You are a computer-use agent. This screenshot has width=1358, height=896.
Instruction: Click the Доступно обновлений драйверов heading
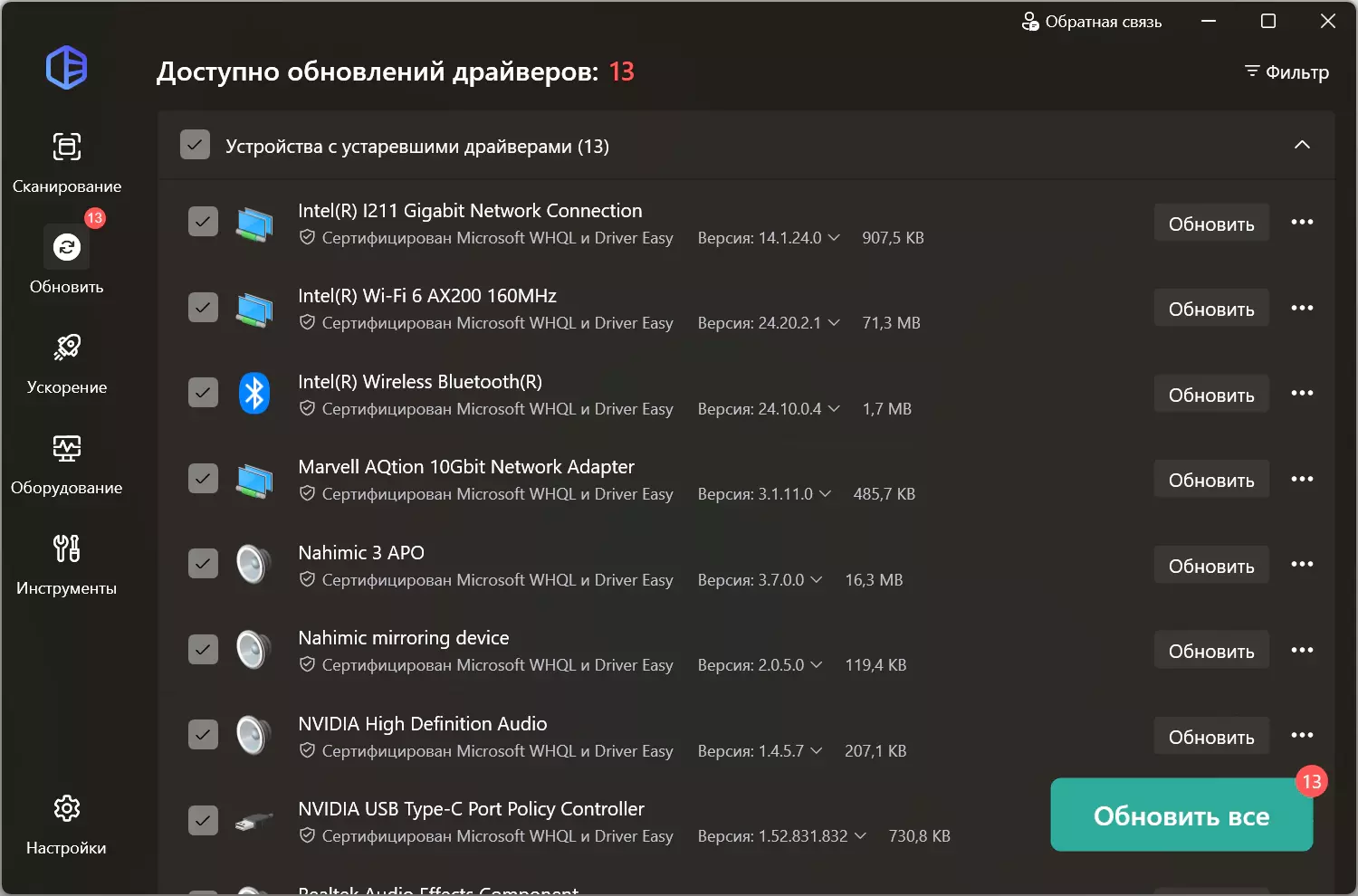pyautogui.click(x=378, y=71)
